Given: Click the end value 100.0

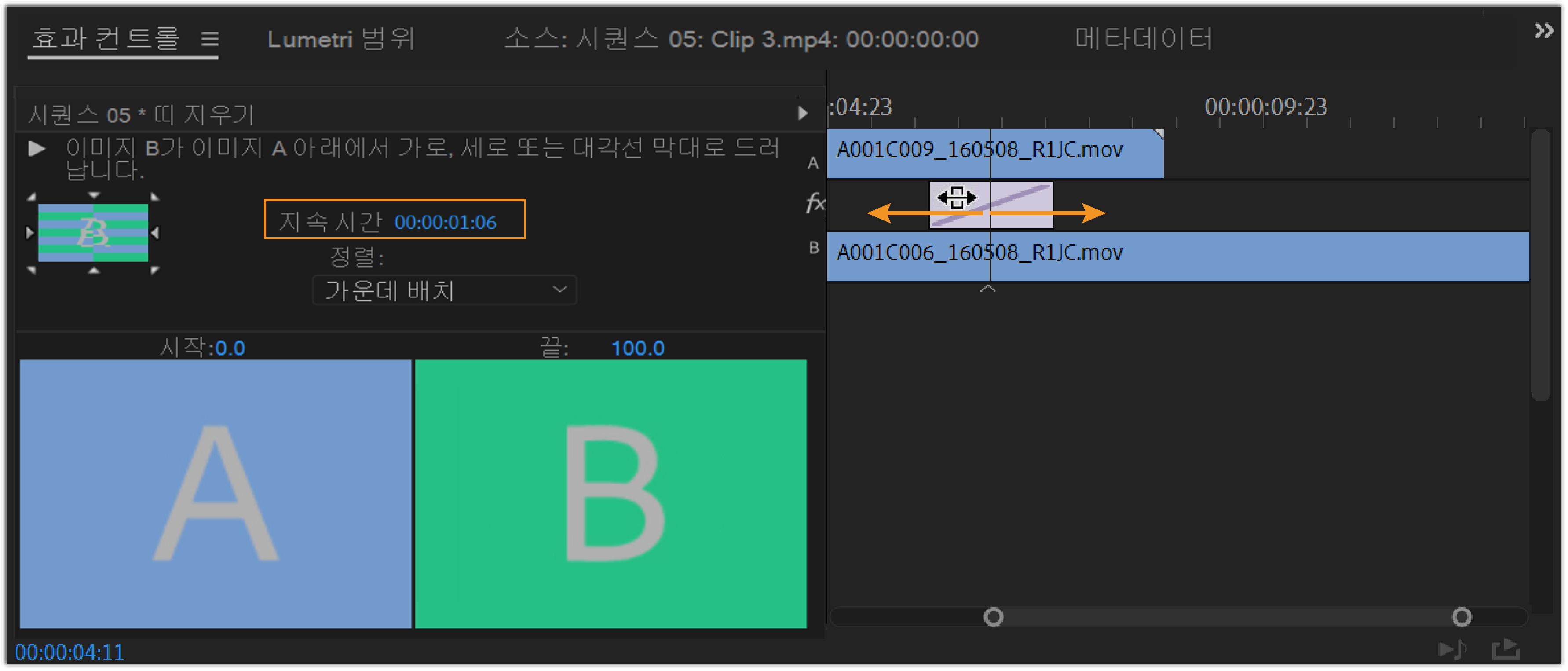Looking at the screenshot, I should [637, 348].
